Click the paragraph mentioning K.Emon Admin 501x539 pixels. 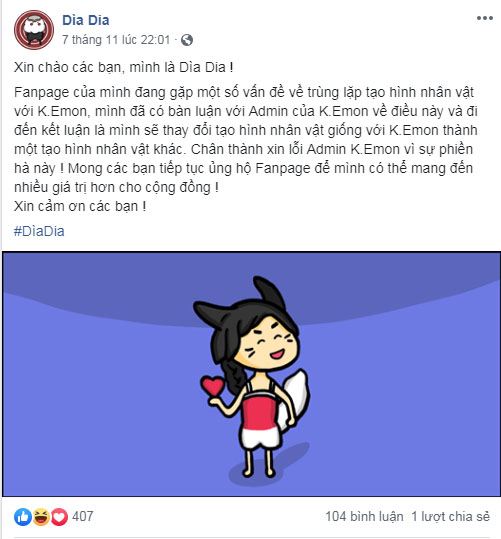[x=246, y=140]
